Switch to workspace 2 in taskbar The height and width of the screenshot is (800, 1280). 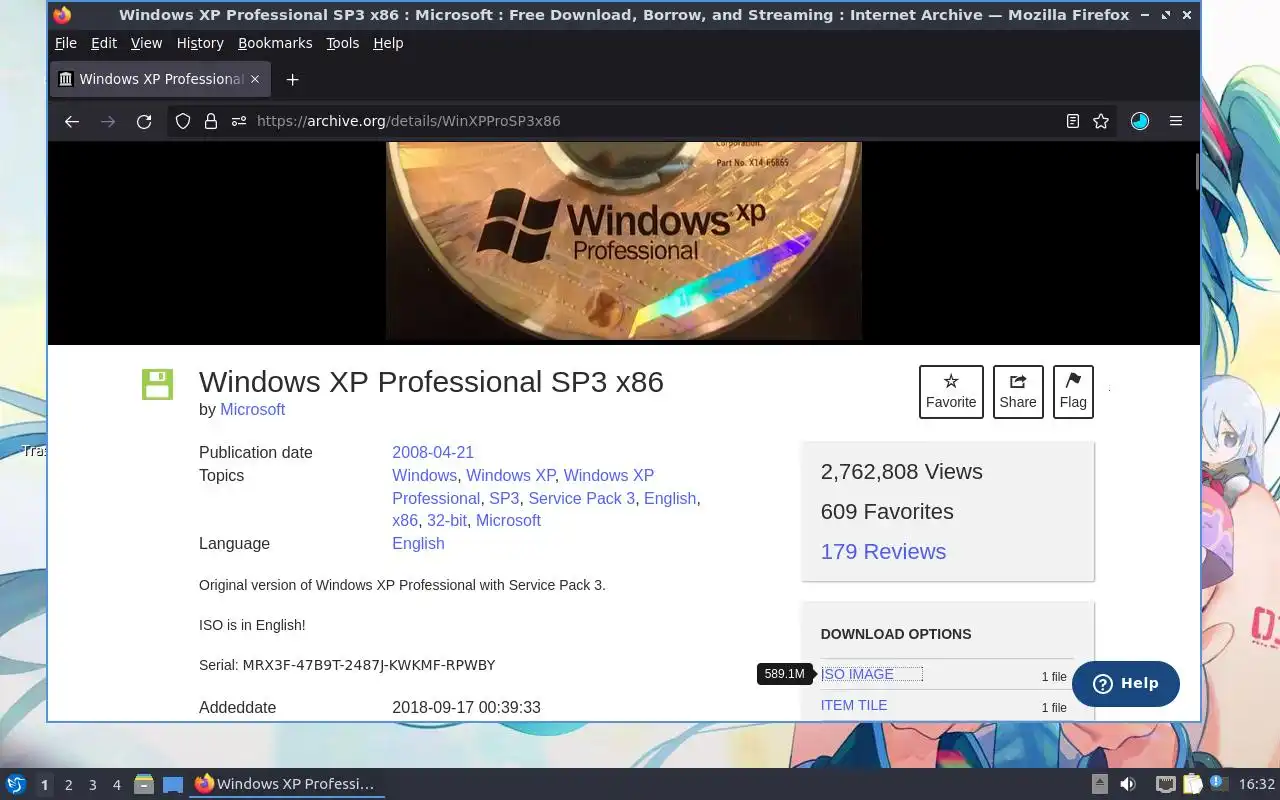(68, 785)
